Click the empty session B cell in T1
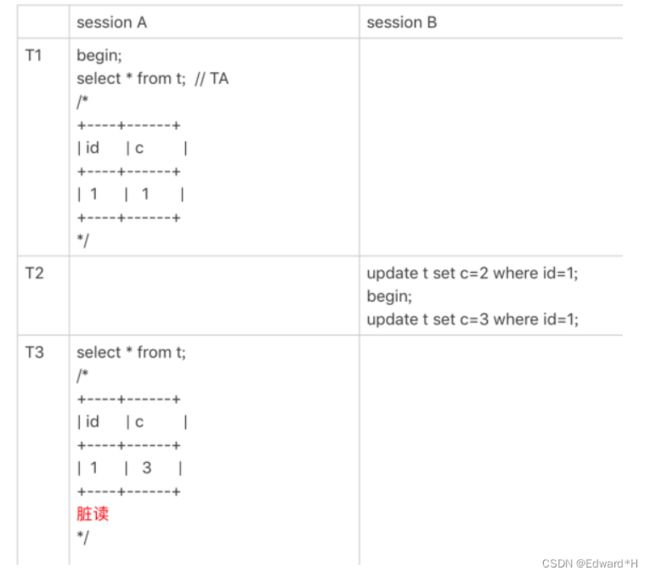Image resolution: width=650 pixels, height=576 pixels. click(491, 147)
